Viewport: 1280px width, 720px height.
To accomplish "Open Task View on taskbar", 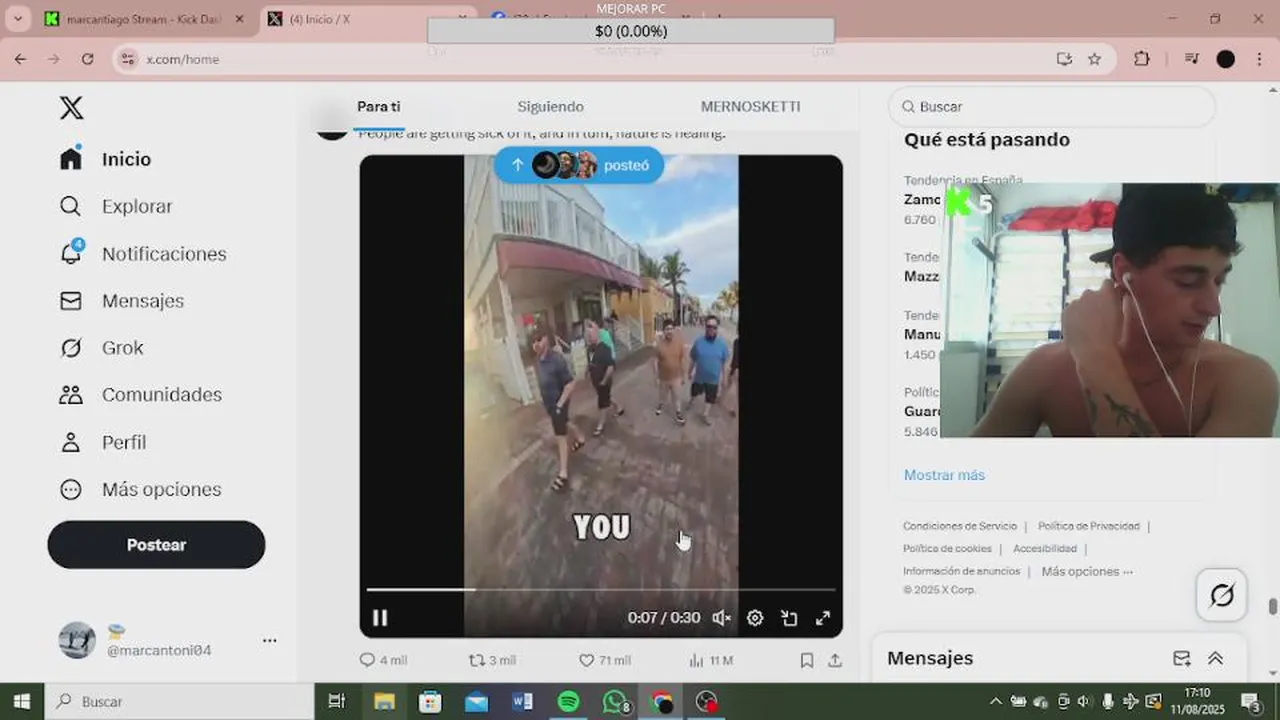I will tap(337, 701).
